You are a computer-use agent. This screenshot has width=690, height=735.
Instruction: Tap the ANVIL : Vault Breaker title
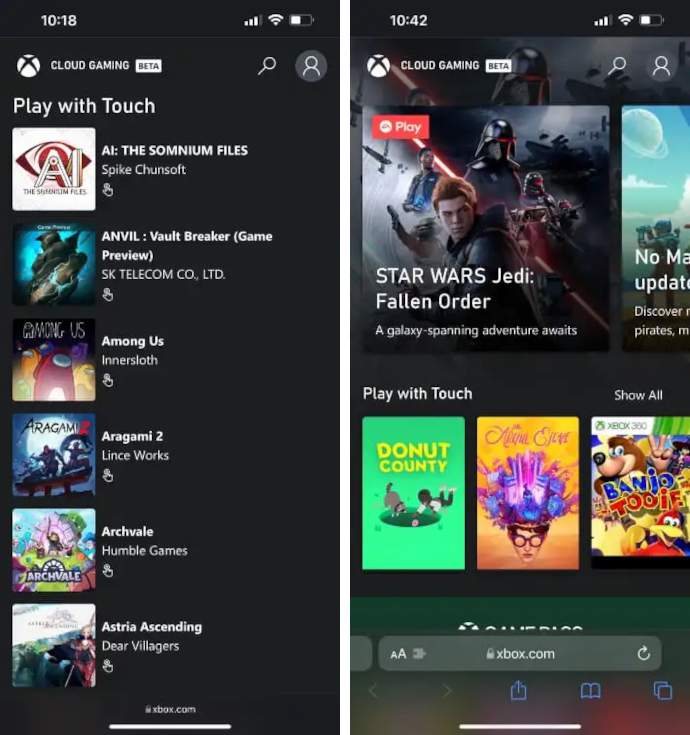coord(187,246)
